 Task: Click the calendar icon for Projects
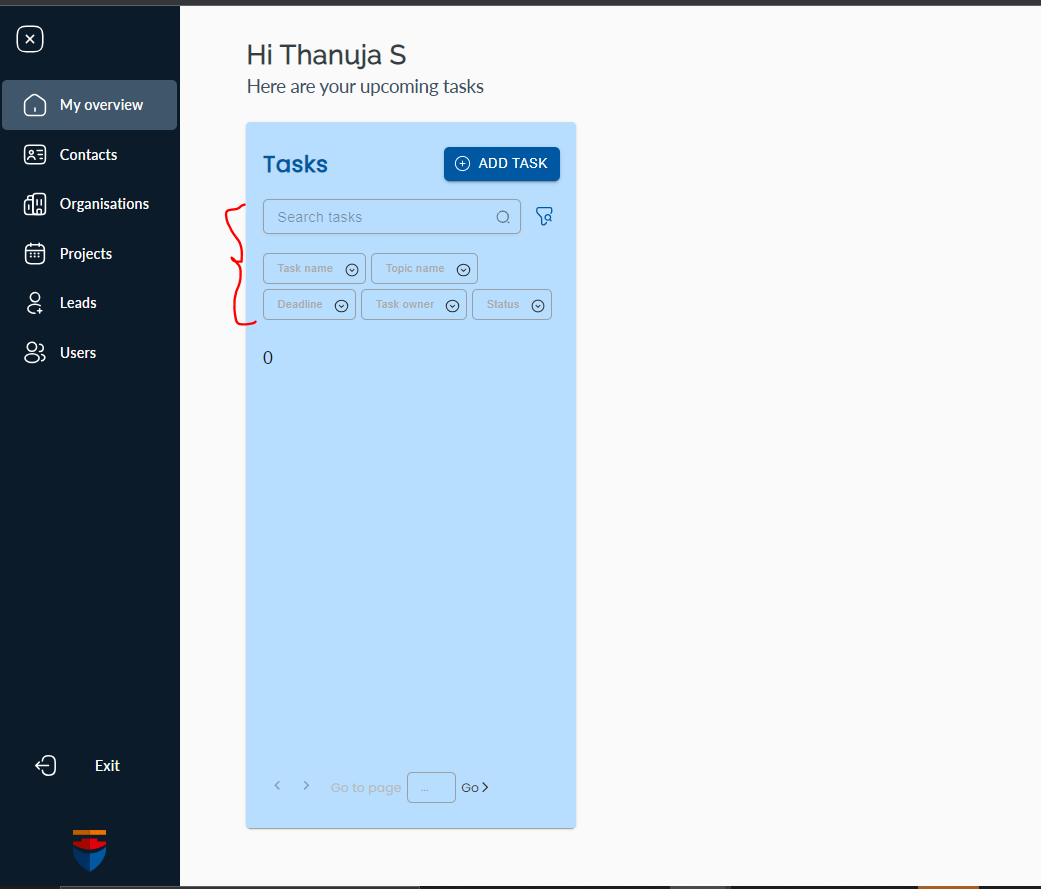click(35, 254)
